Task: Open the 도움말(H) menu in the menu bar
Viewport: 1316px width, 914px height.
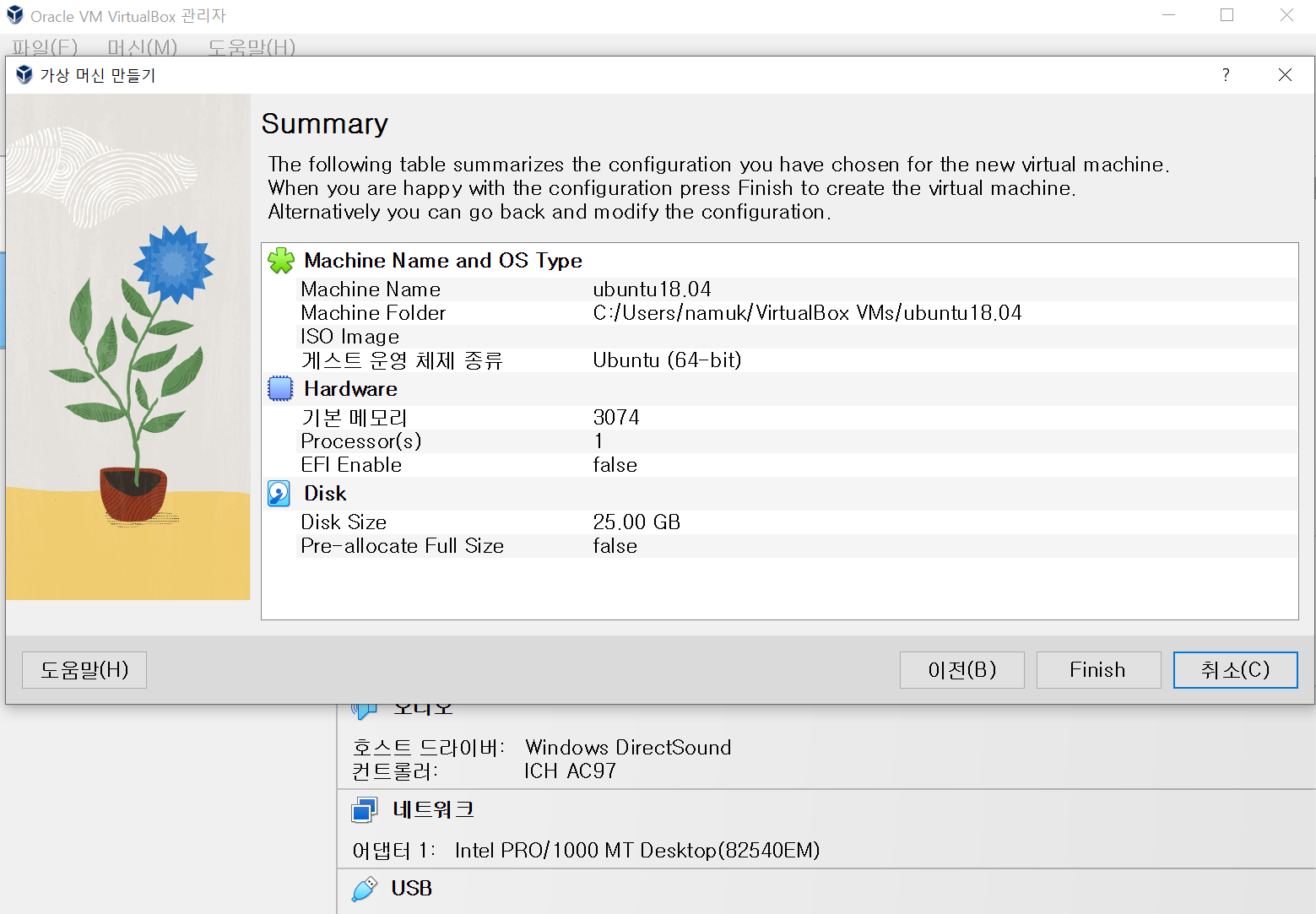Action: coord(252,47)
